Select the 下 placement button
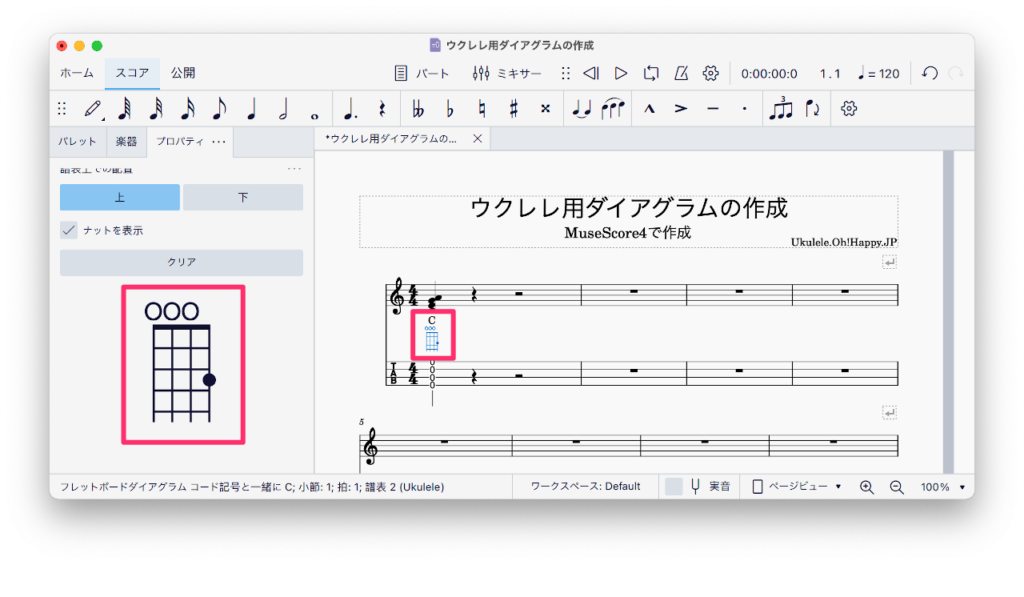This screenshot has height=597, width=1024. click(x=243, y=197)
